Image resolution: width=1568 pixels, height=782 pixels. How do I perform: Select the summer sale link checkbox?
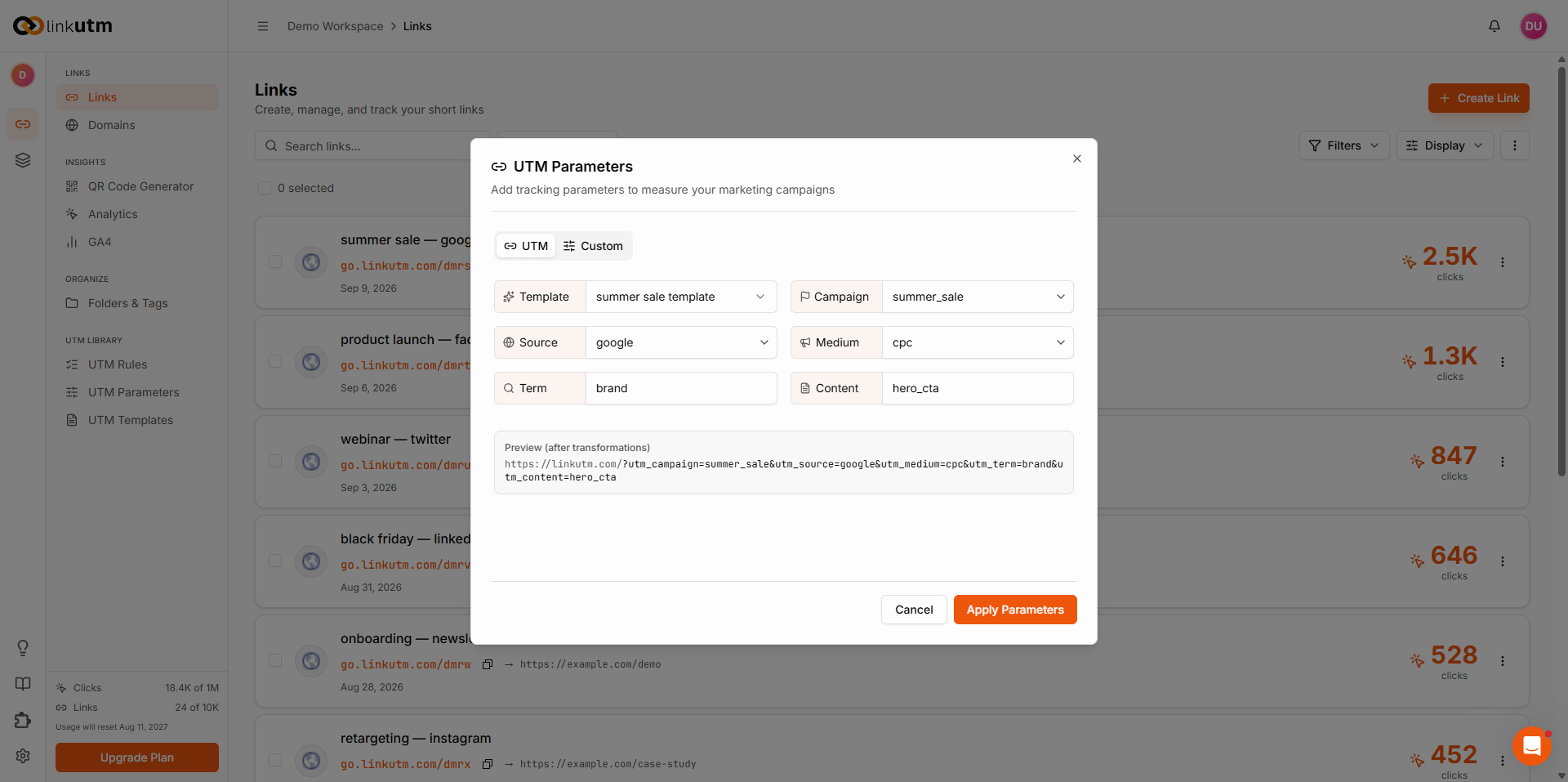coord(275,262)
